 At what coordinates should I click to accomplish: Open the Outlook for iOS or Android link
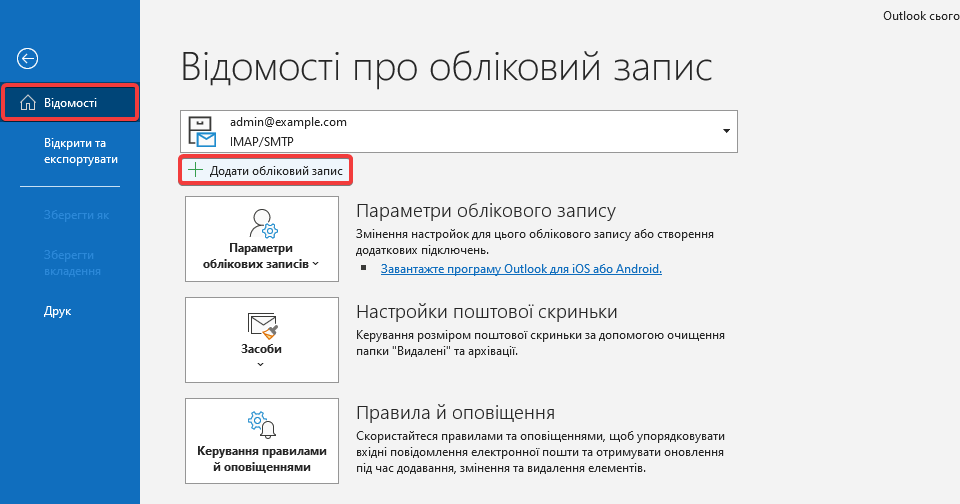point(521,269)
